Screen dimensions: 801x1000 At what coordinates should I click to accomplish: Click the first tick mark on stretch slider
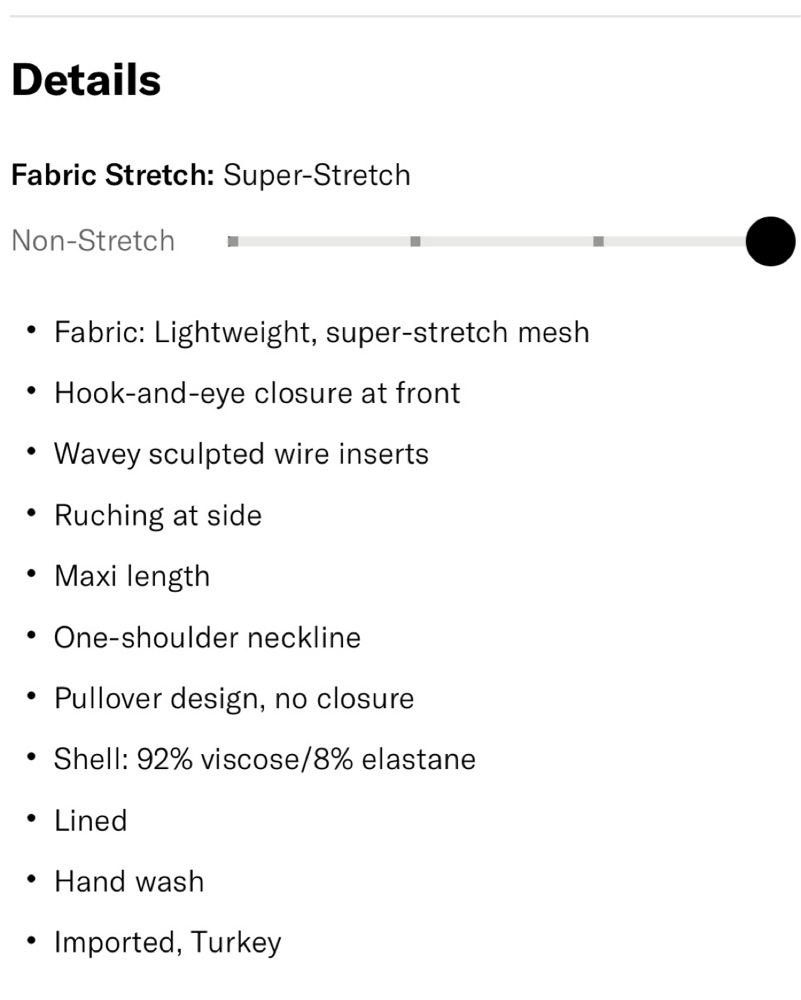pyautogui.click(x=233, y=241)
